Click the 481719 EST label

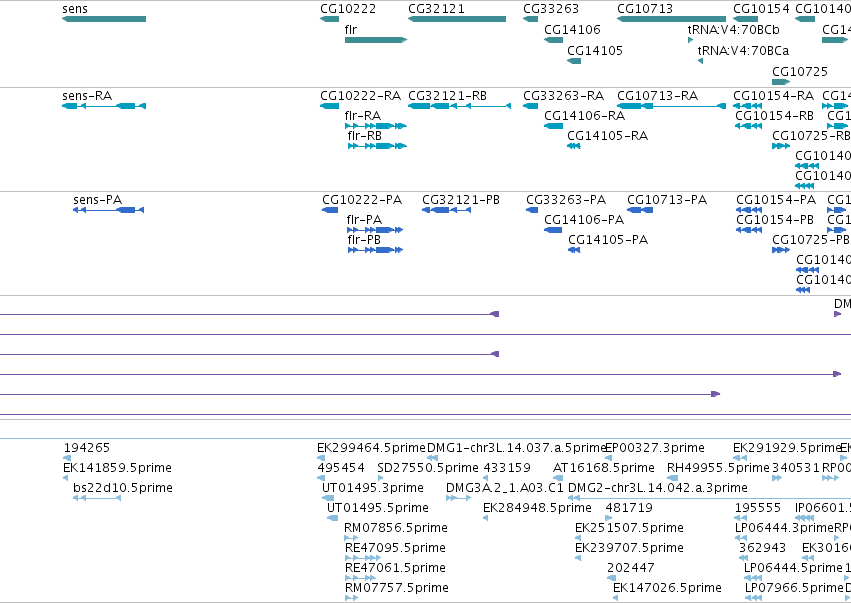(x=629, y=508)
